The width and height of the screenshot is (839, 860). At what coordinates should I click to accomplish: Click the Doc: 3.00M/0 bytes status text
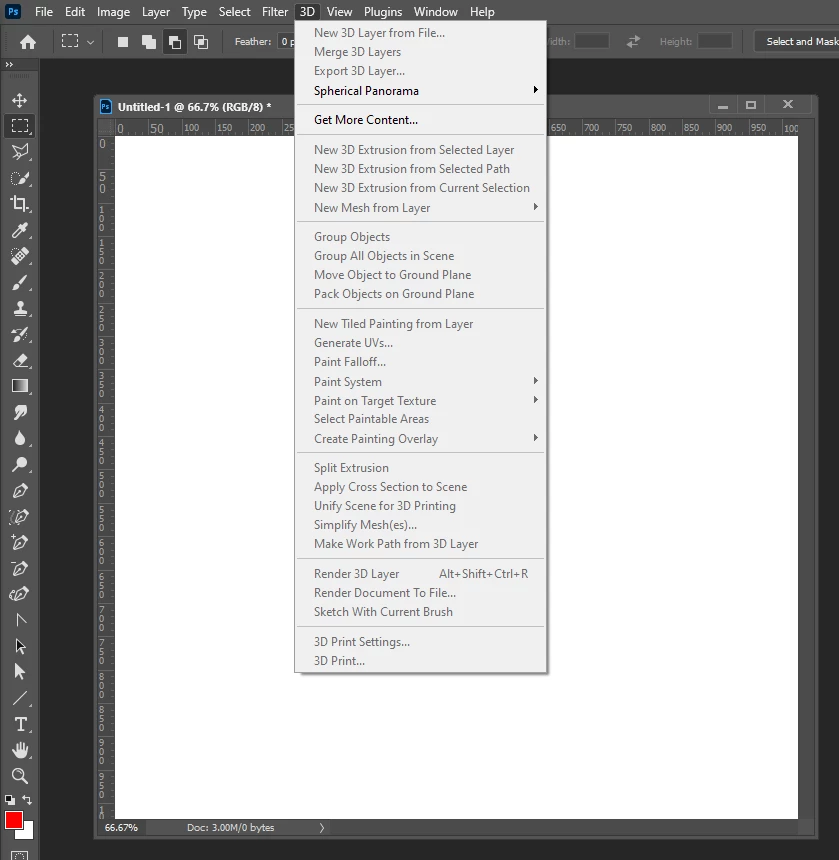(230, 828)
